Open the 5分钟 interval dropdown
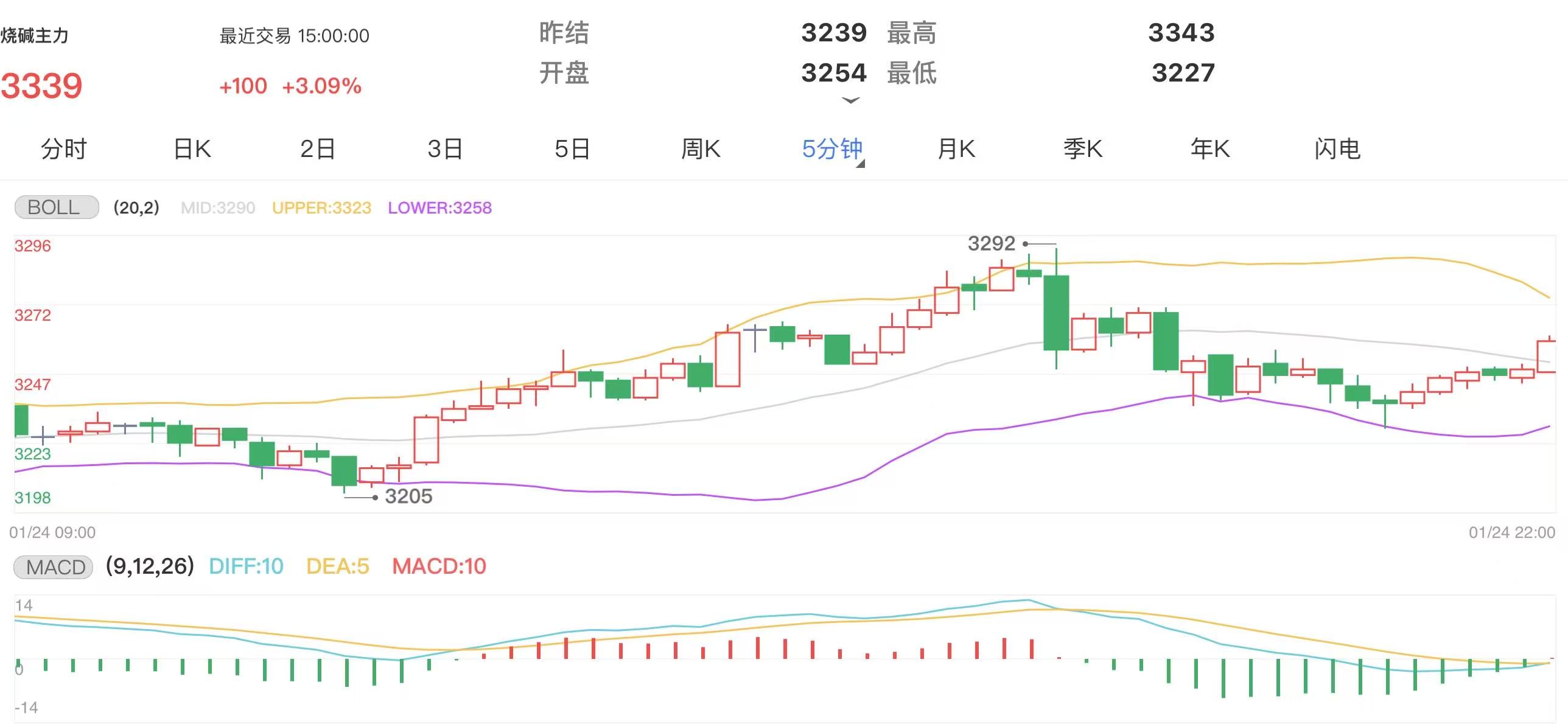The image size is (1568, 724). (x=833, y=150)
